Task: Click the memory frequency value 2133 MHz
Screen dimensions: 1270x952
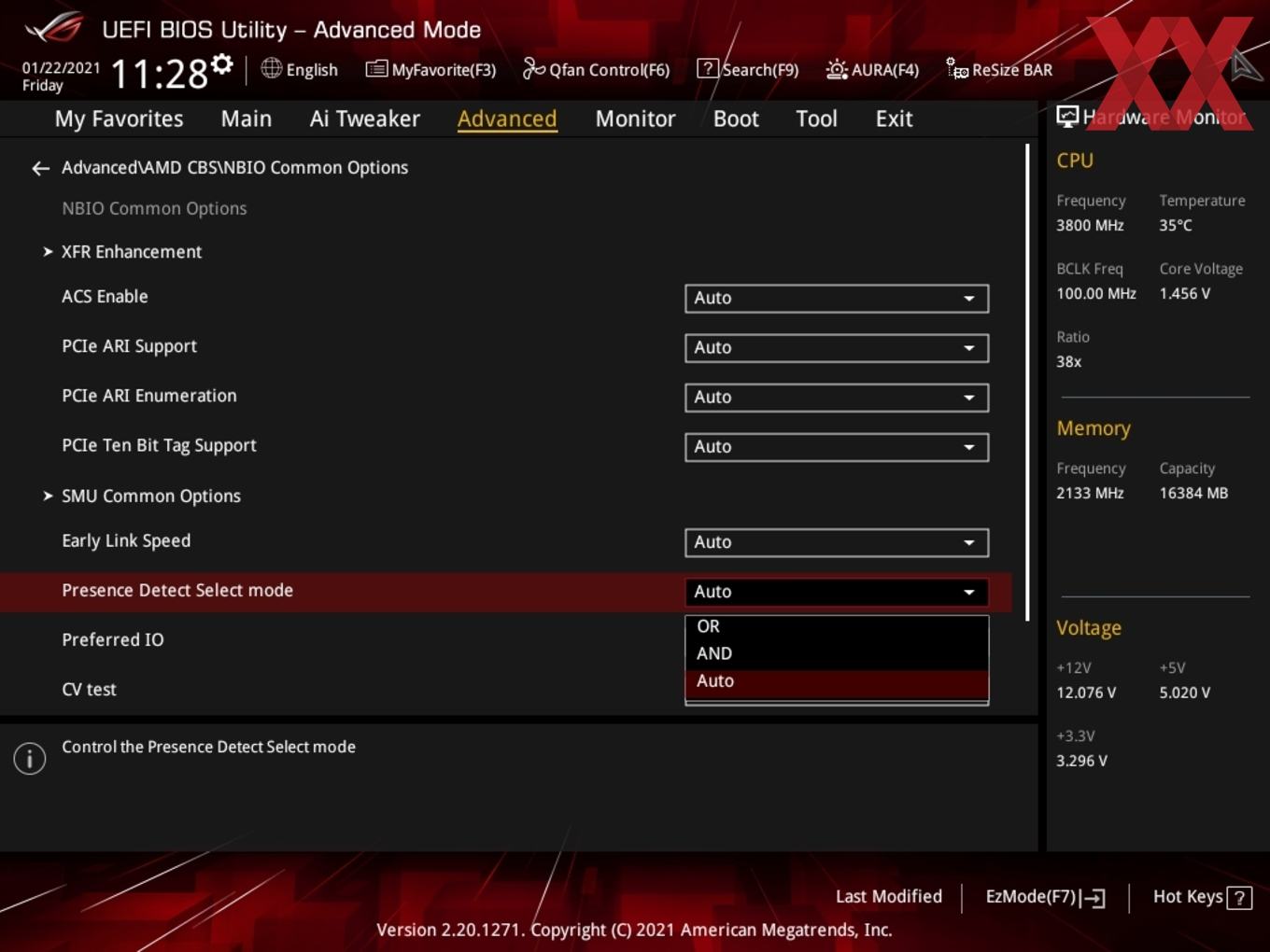Action: pos(1090,494)
